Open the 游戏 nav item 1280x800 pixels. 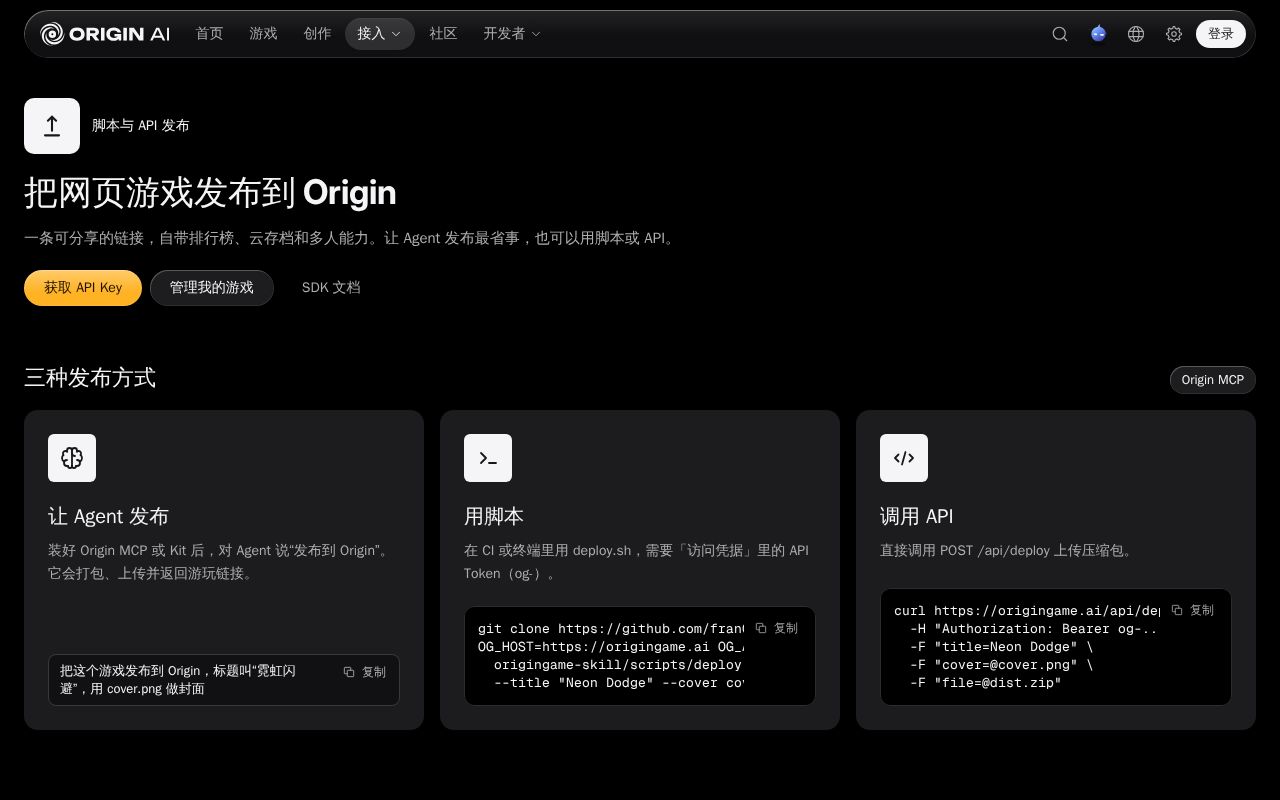[x=263, y=34]
